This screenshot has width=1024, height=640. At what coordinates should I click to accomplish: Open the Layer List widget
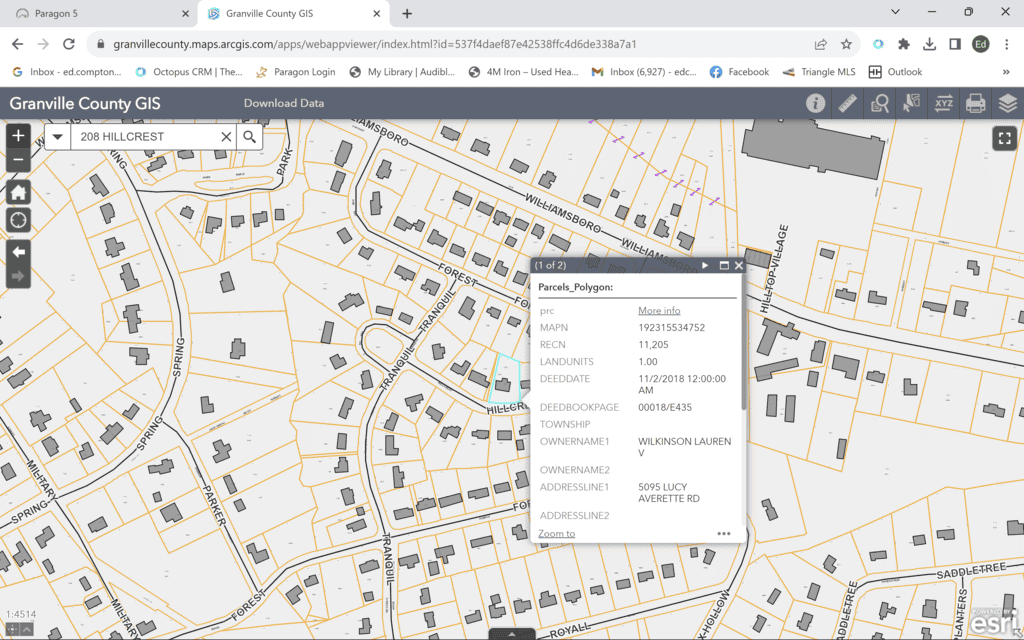coord(1007,103)
